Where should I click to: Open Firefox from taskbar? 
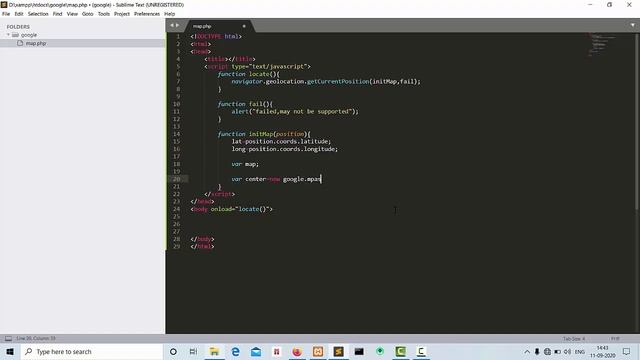pos(297,351)
